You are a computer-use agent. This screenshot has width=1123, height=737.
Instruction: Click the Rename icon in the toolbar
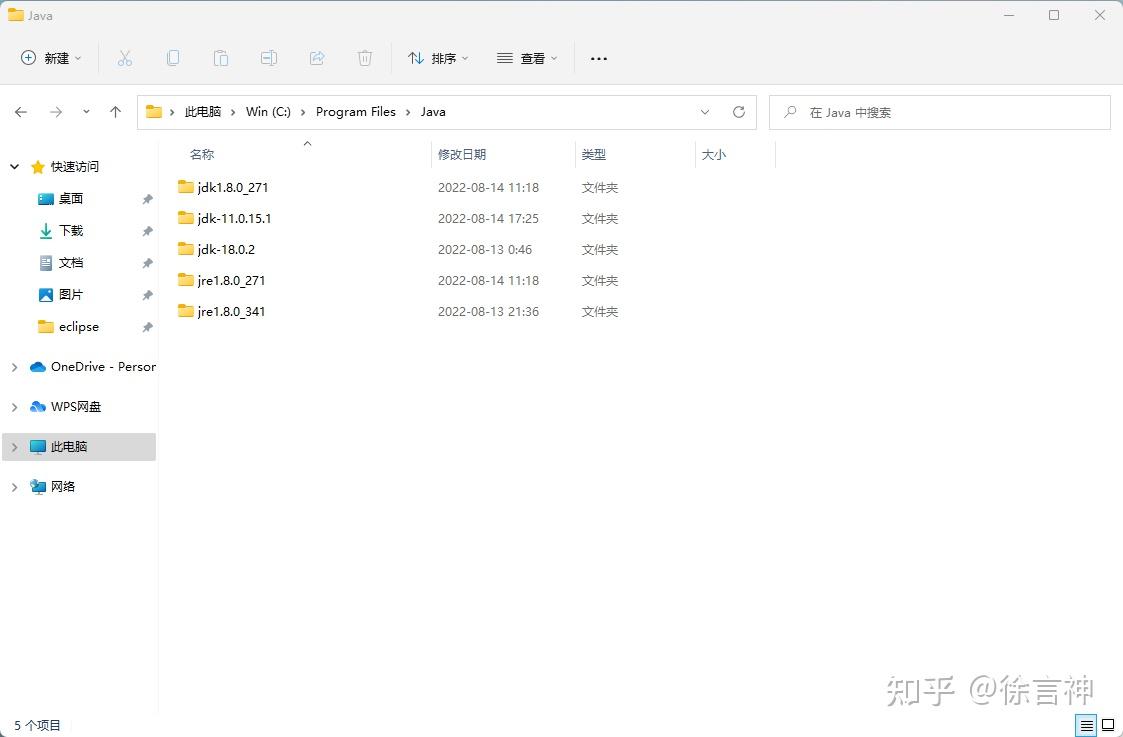269,58
